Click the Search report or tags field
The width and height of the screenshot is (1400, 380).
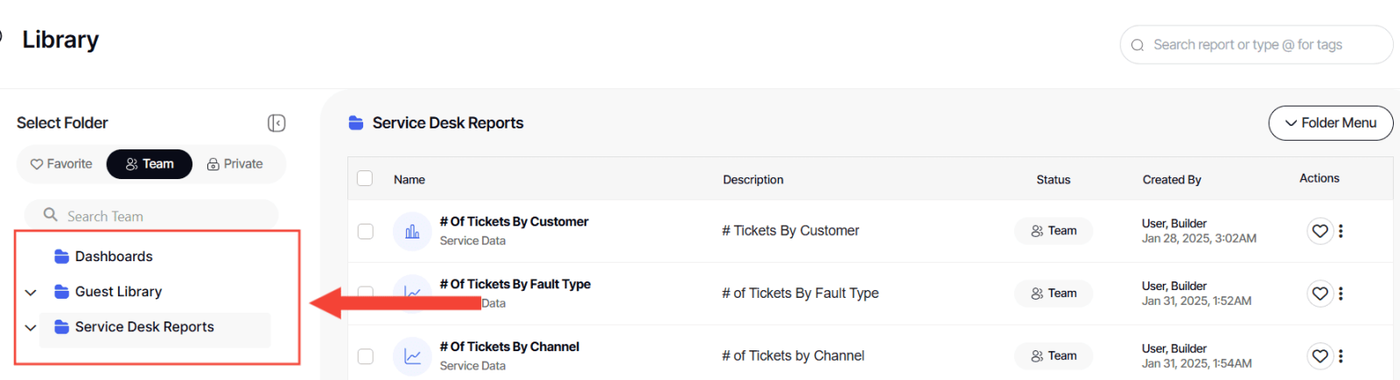[x=1256, y=45]
